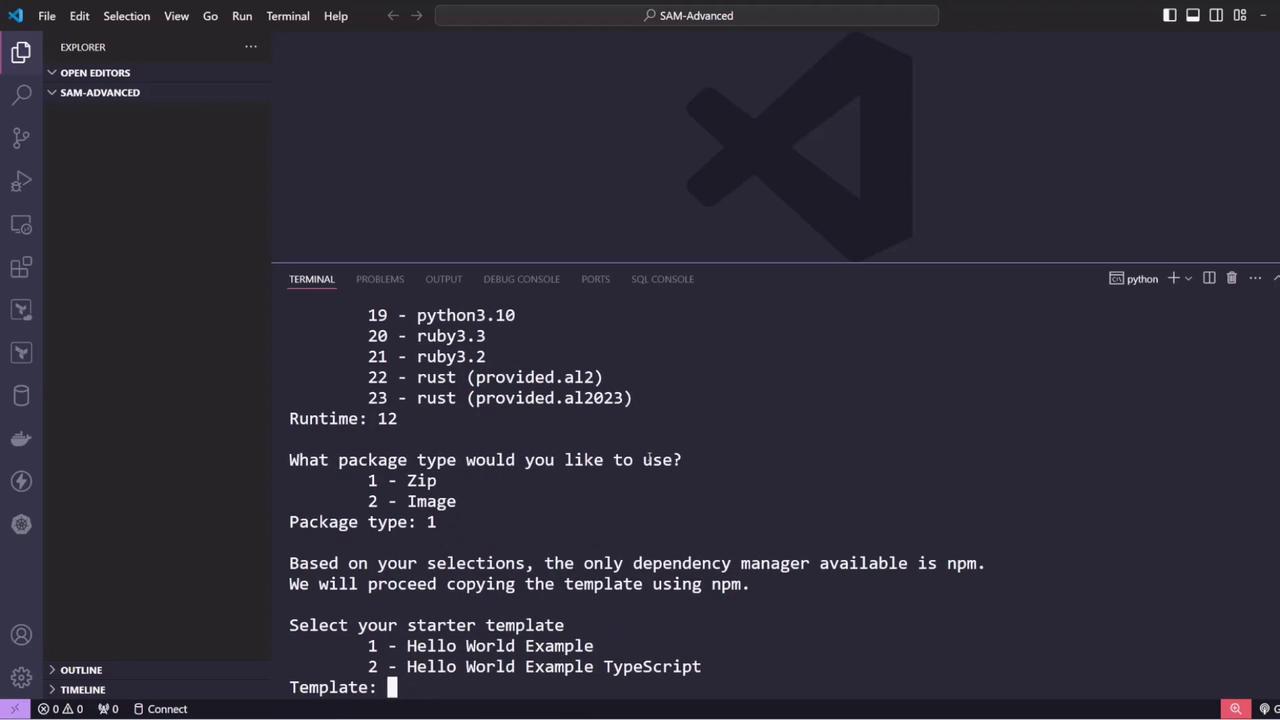Screen dimensions: 1280x720
Task: Collapse the SAM-ADVANCED folder section
Action: [x=157, y=93]
